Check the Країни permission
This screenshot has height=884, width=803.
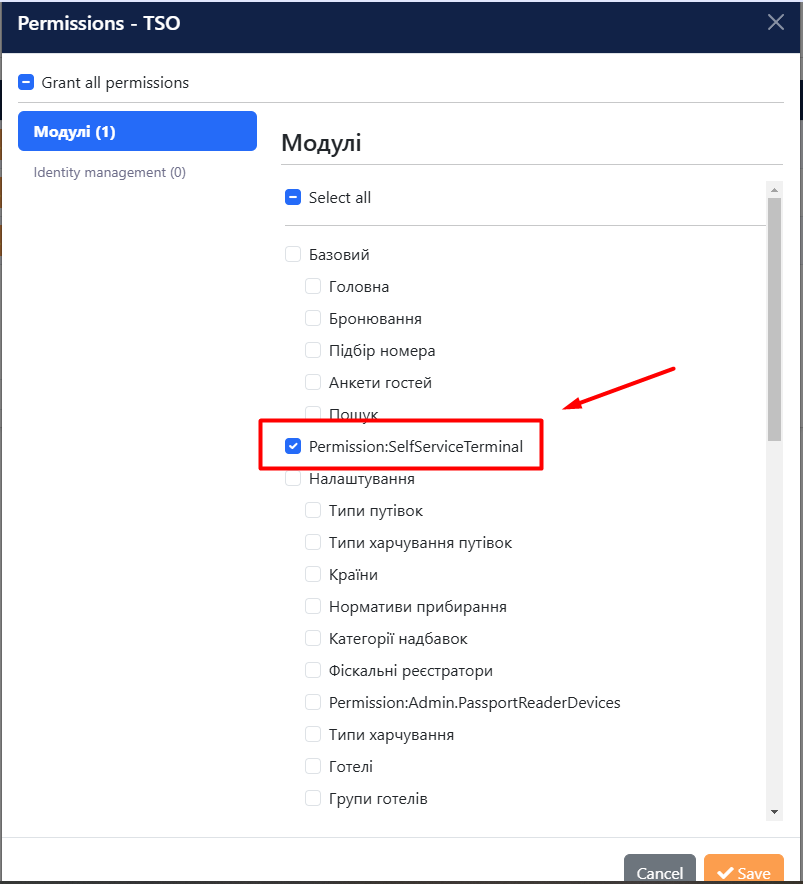click(x=313, y=575)
